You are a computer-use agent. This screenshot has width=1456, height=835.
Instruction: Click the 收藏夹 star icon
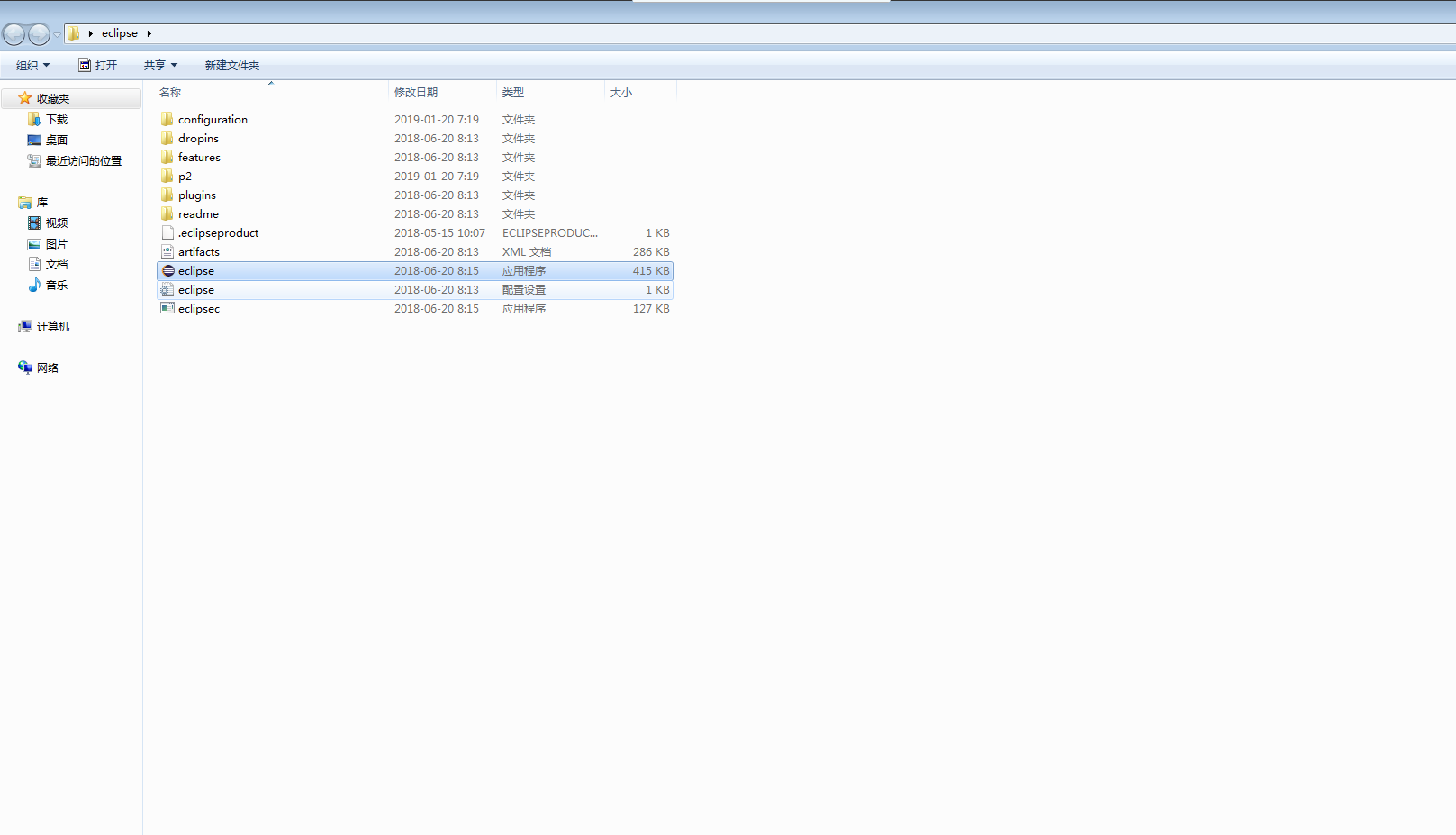24,98
